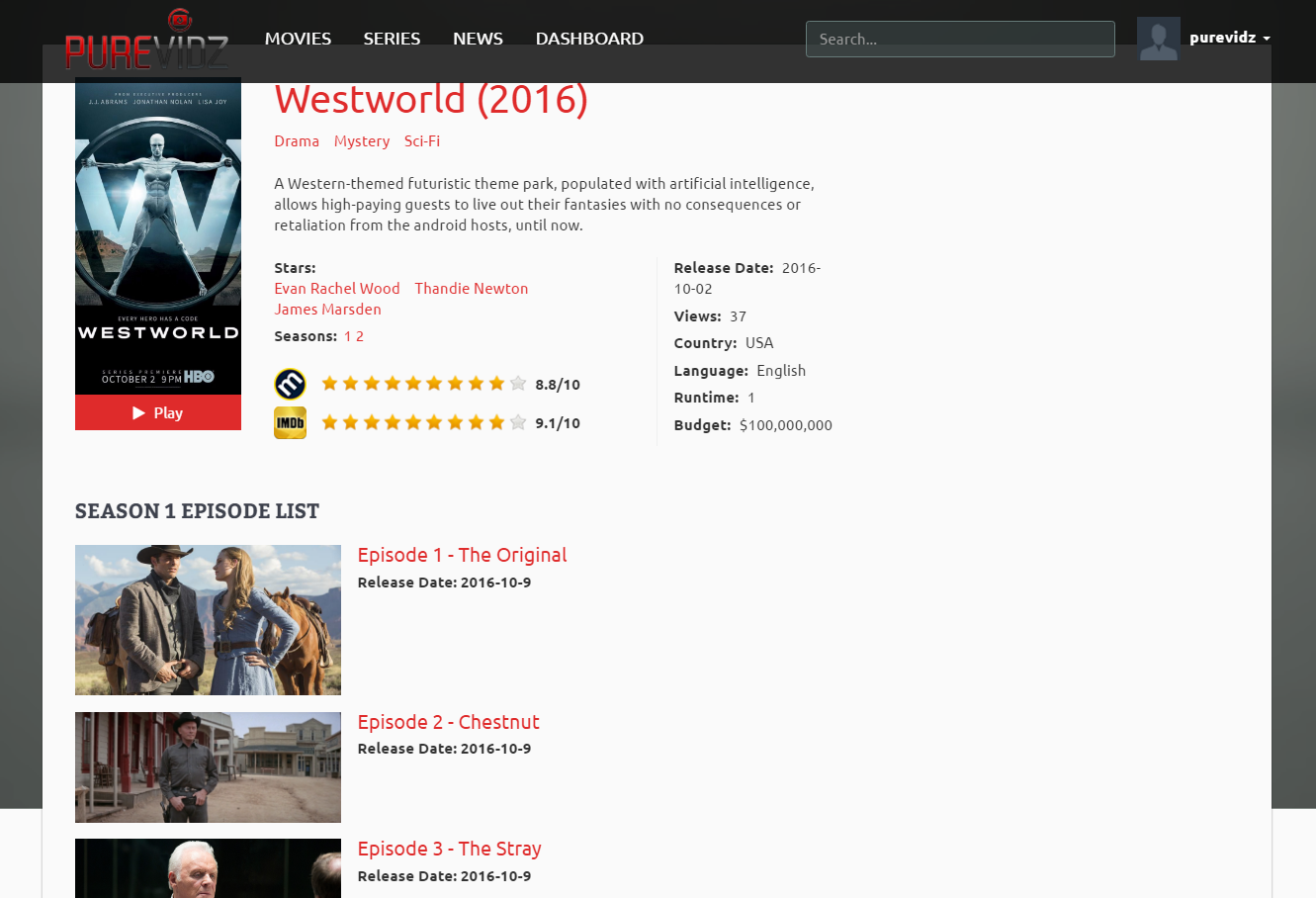Image resolution: width=1316 pixels, height=898 pixels.
Task: Click the Westworld poster image
Action: coord(158,235)
